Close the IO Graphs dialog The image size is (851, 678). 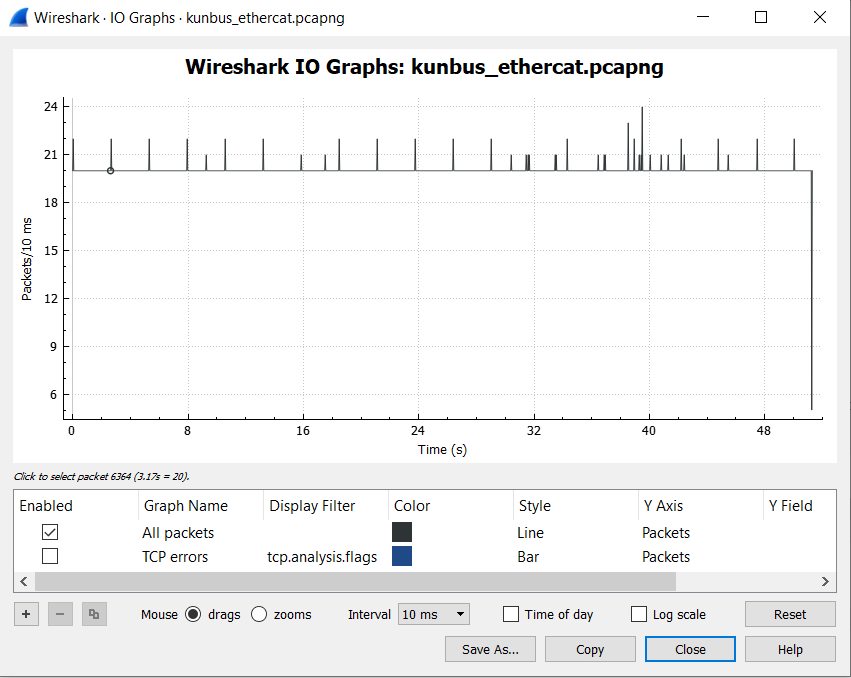click(x=690, y=649)
